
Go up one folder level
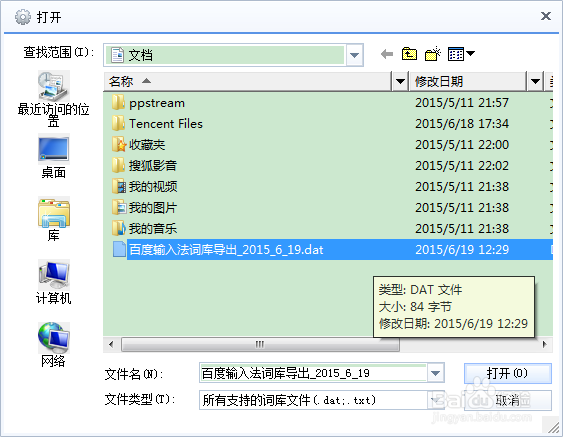409,54
